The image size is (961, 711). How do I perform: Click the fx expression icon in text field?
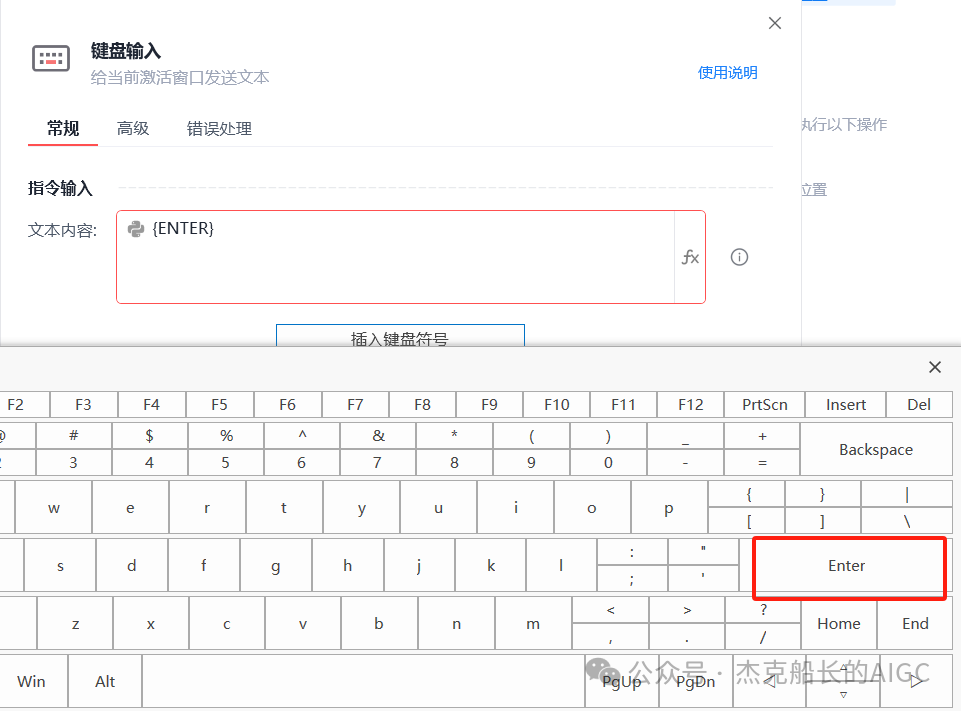tap(690, 257)
